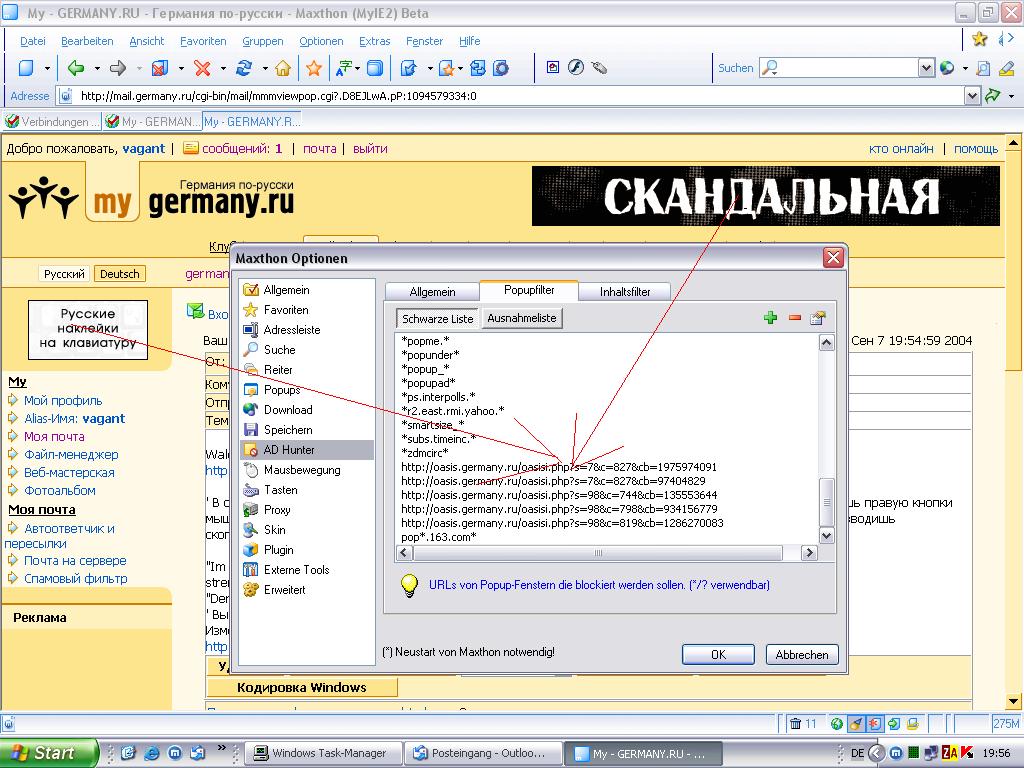Viewport: 1024px width, 768px height.
Task: Switch the list to Ausnahmeliste
Action: pos(522,318)
